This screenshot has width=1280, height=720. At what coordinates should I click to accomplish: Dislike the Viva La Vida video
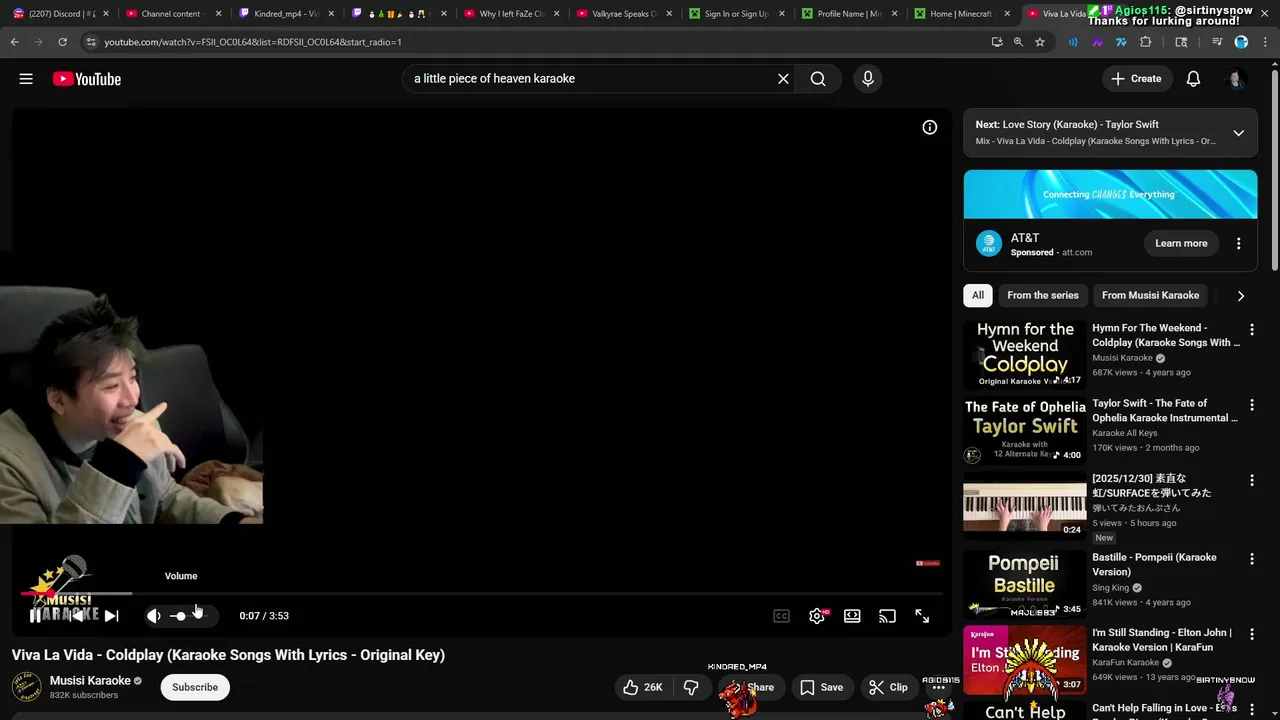[x=691, y=687]
